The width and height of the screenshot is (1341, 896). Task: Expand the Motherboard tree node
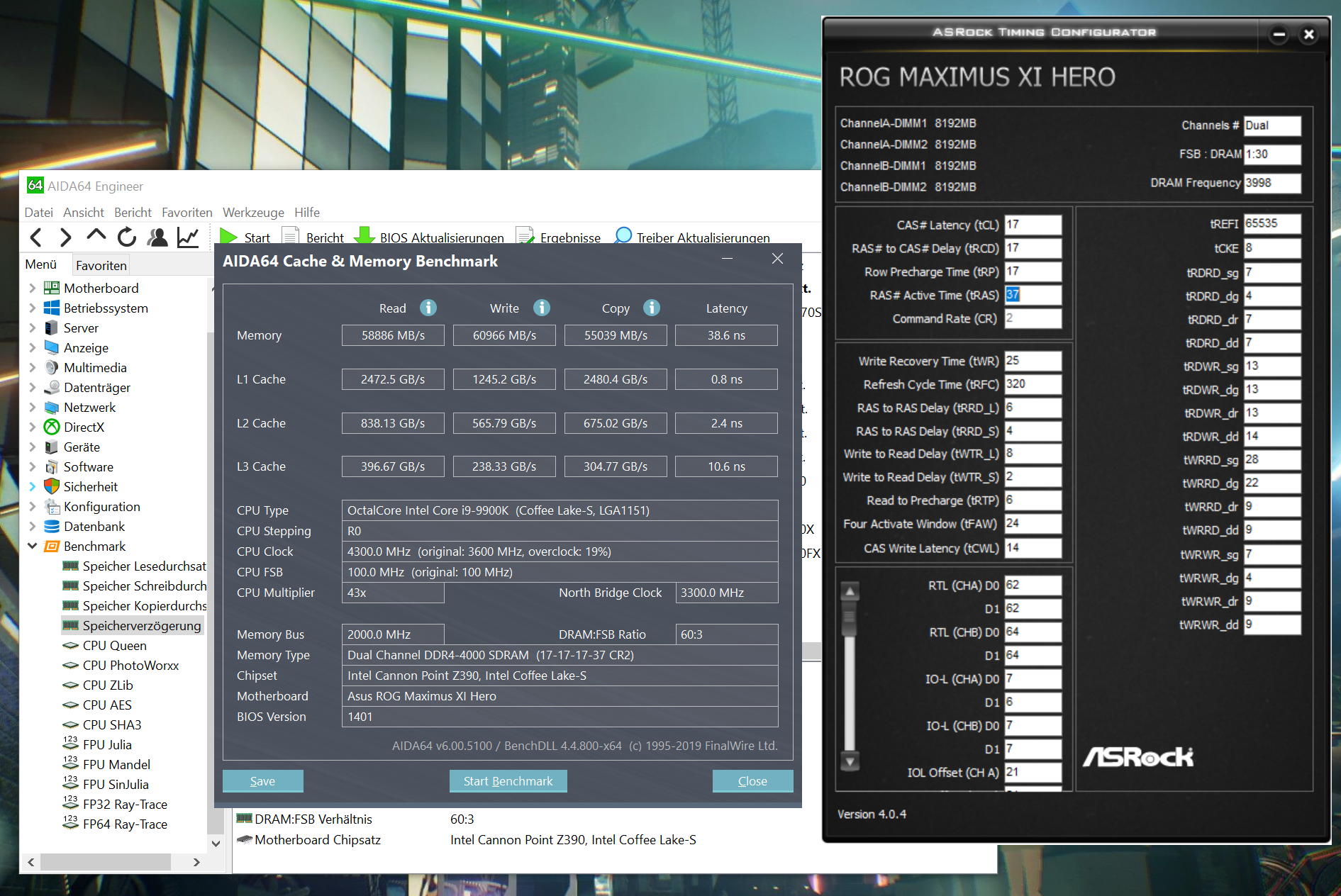point(32,289)
